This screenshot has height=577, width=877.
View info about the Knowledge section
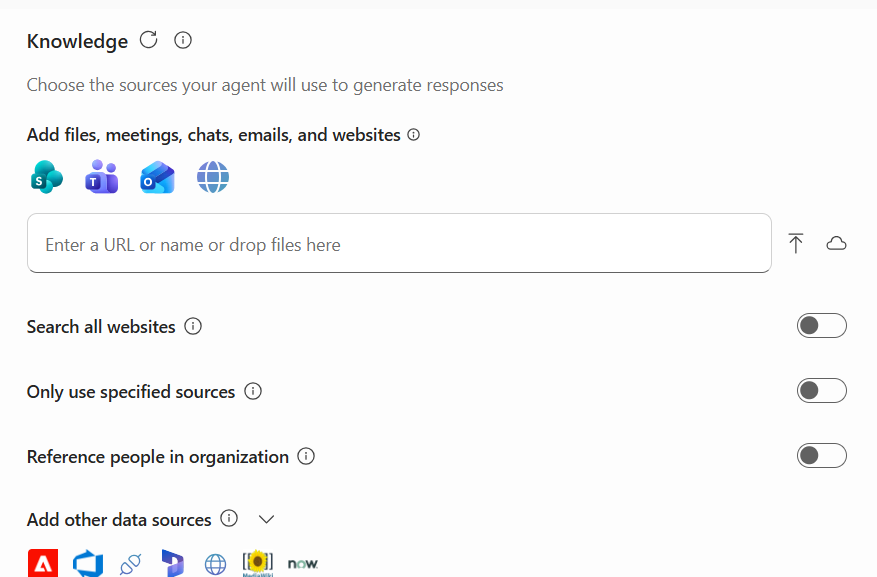tap(182, 40)
